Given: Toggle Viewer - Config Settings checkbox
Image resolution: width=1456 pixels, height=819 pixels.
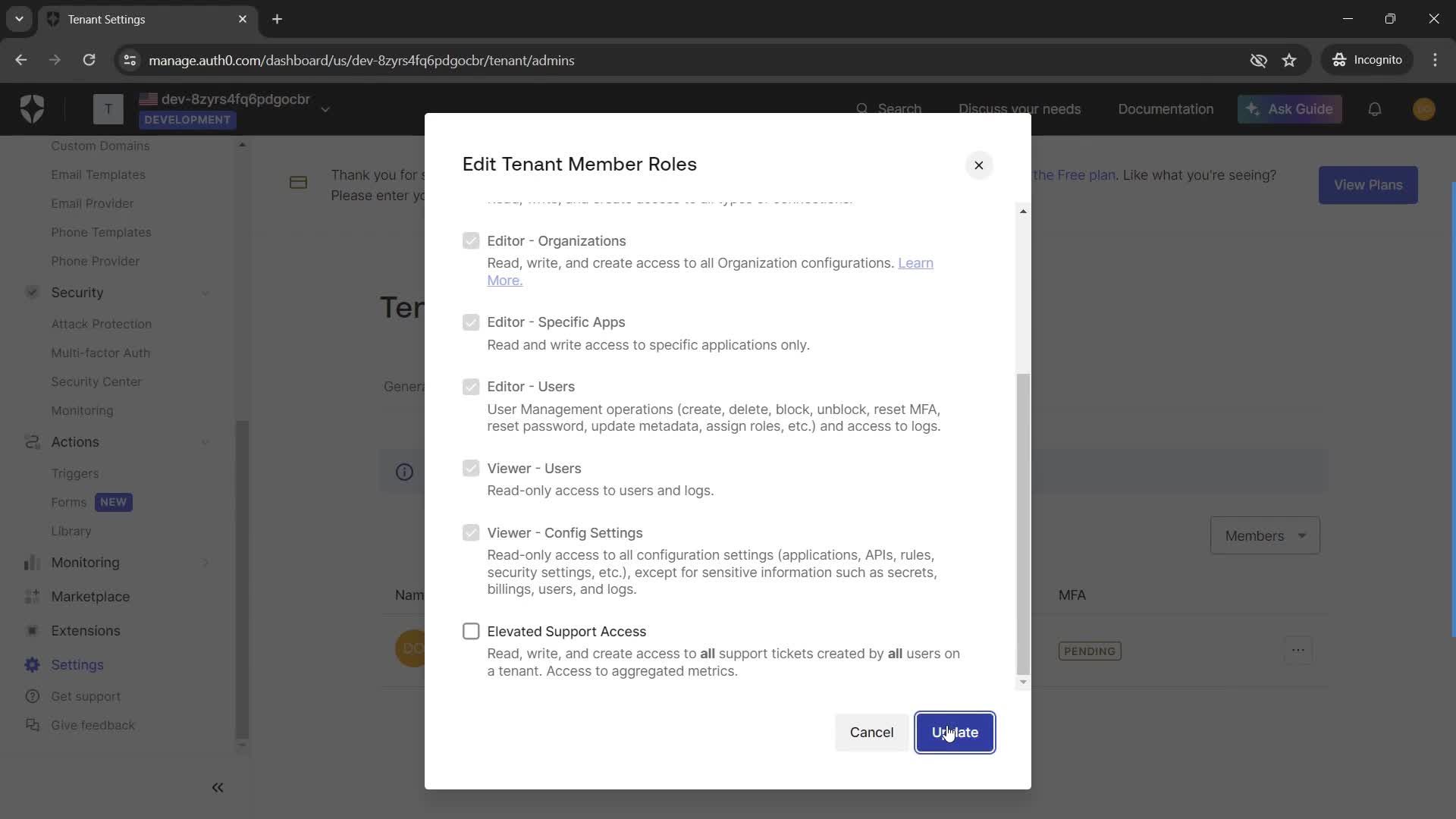Looking at the screenshot, I should [471, 532].
